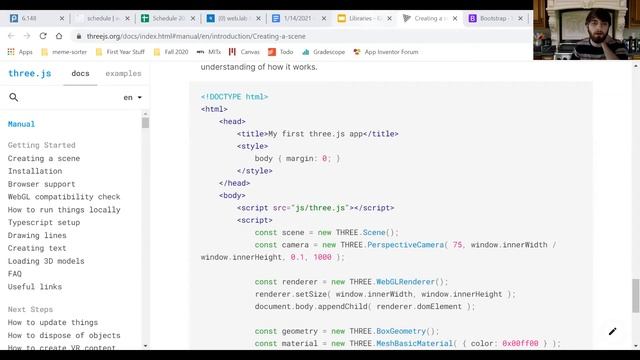Click the '<!DOCTYPE html>' code line
This screenshot has height=360, width=640.
point(234,97)
